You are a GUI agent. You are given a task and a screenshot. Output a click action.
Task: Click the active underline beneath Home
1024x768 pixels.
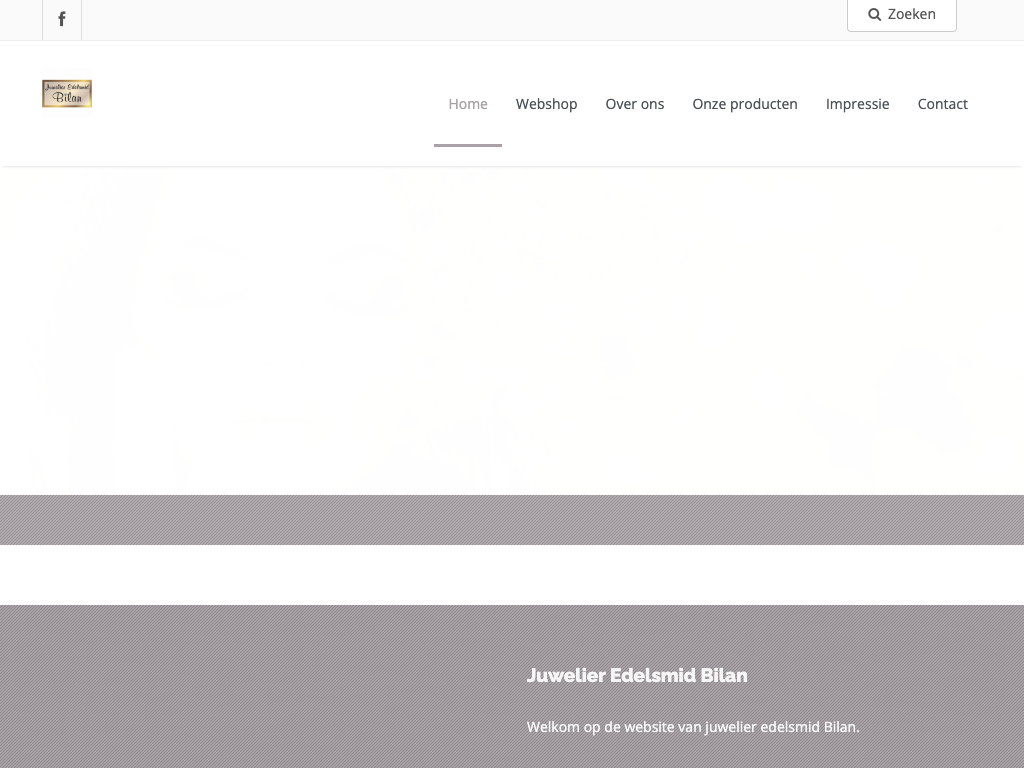[467, 145]
